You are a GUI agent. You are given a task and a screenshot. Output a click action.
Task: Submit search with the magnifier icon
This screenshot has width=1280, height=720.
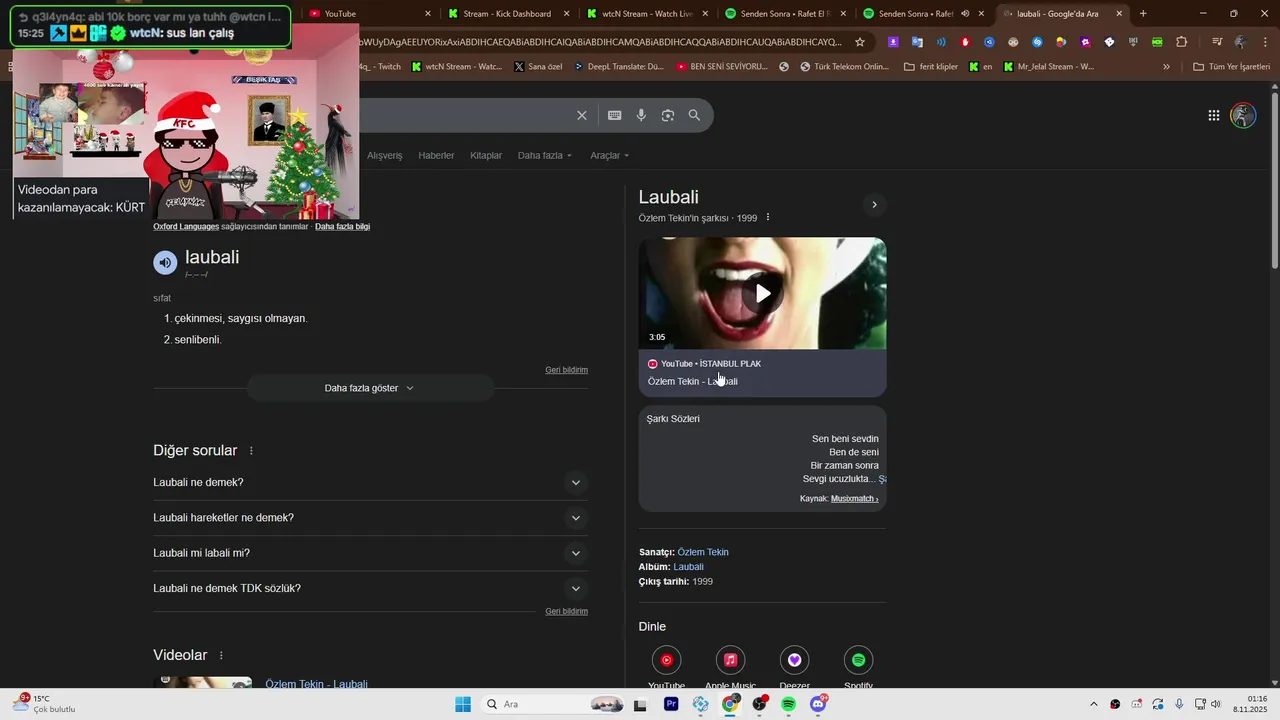694,115
